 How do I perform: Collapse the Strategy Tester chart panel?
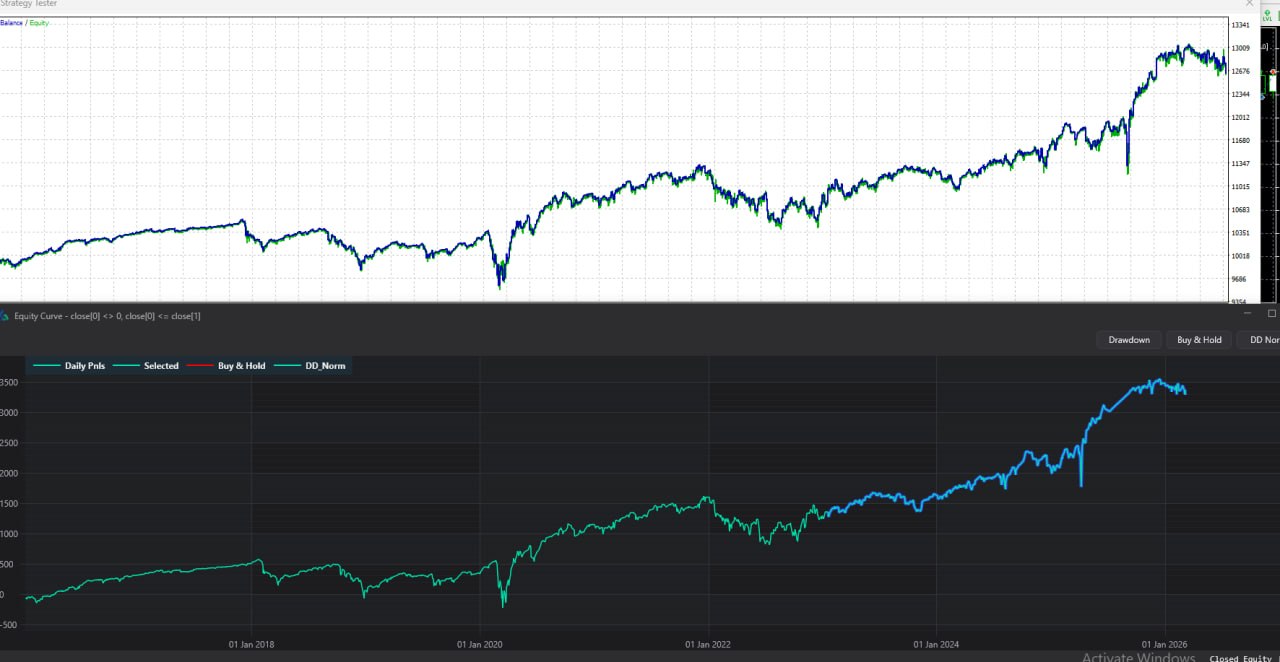[x=1249, y=4]
